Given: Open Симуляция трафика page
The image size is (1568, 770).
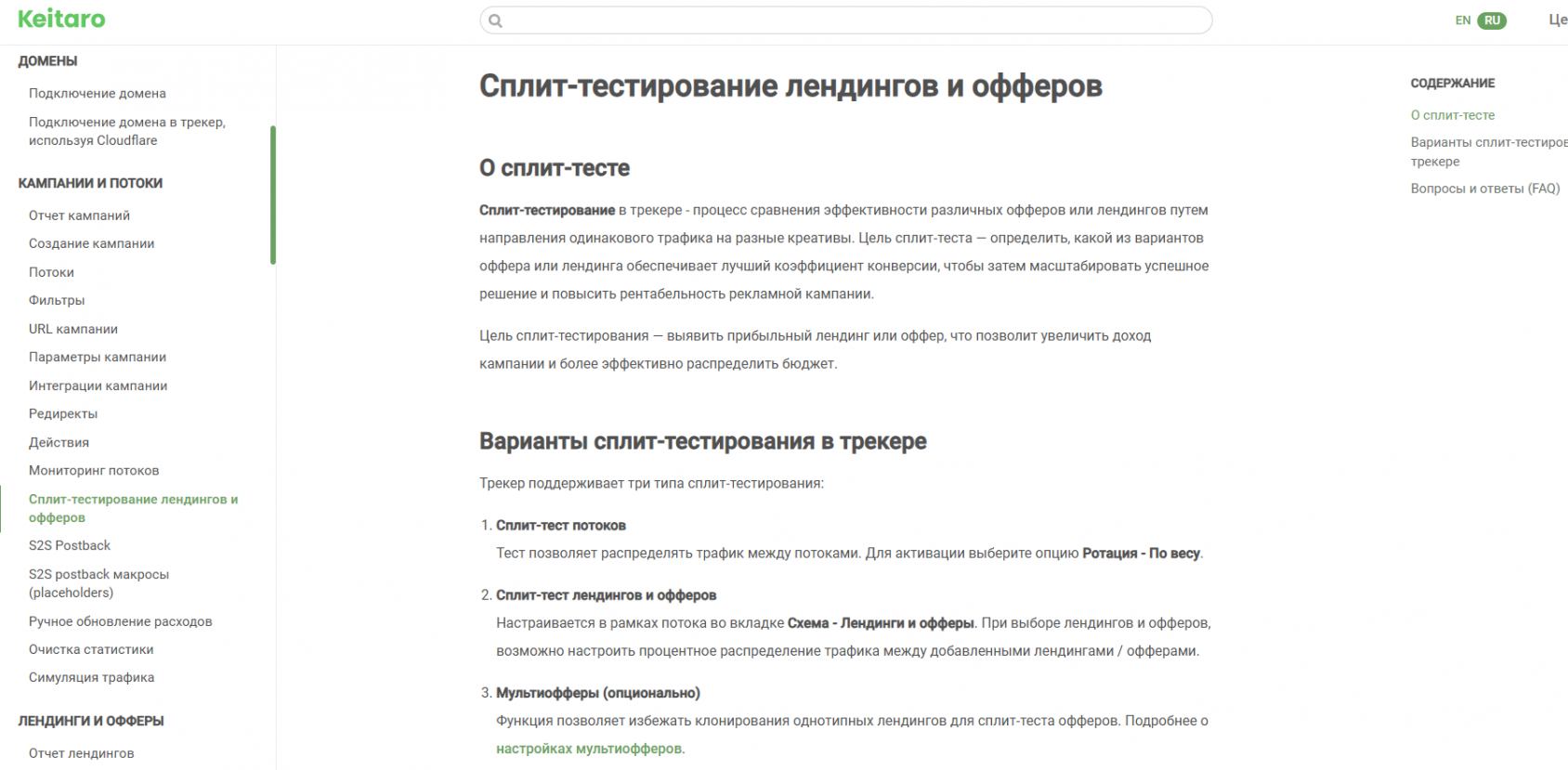Looking at the screenshot, I should pos(91,677).
